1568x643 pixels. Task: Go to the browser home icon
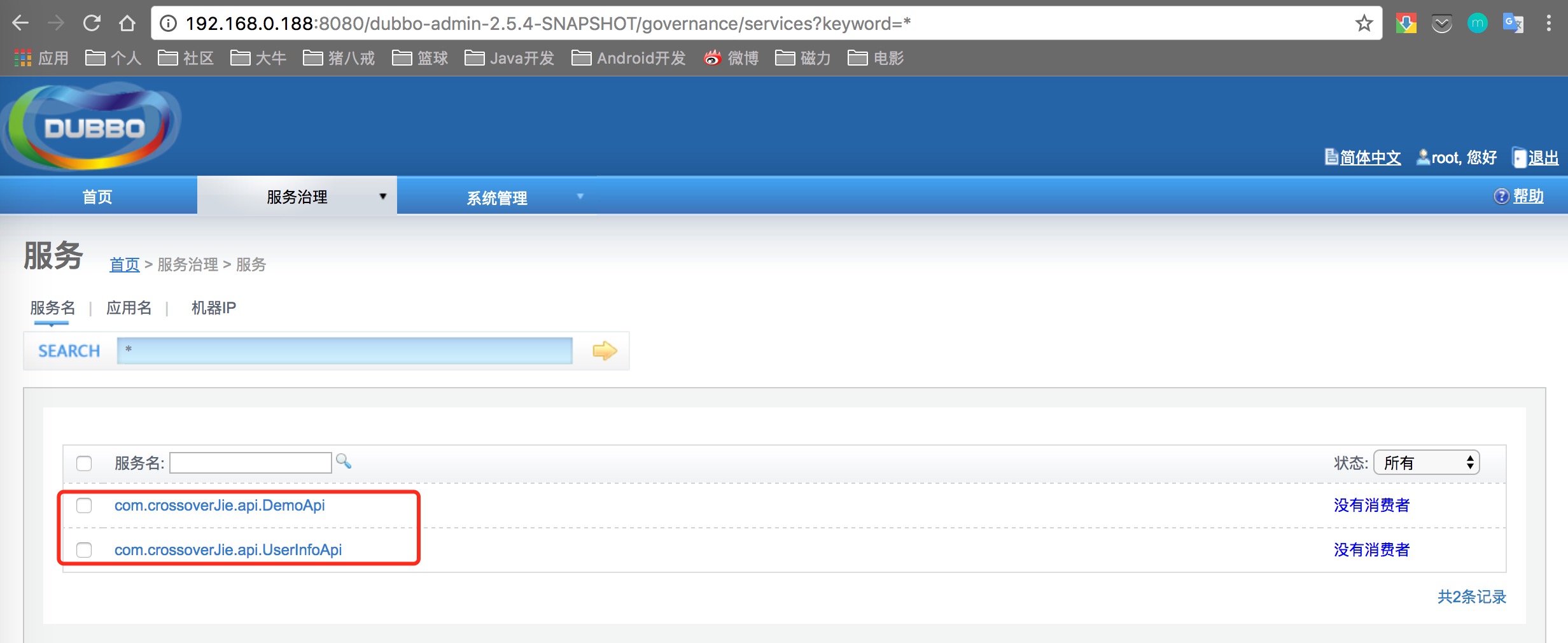[127, 24]
